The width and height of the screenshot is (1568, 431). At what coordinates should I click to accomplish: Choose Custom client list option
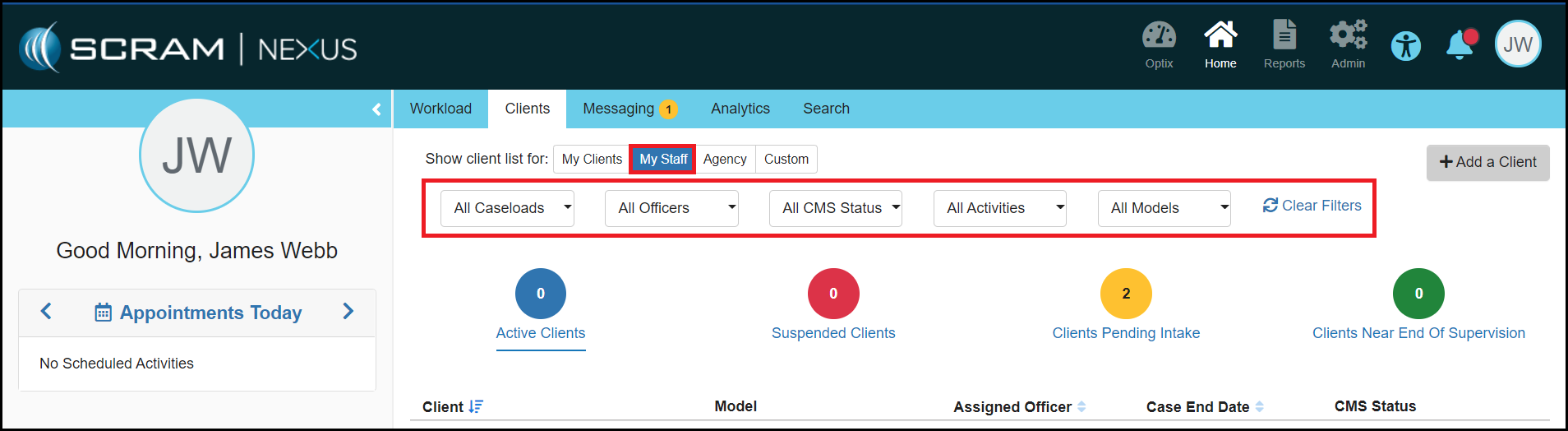pyautogui.click(x=786, y=160)
